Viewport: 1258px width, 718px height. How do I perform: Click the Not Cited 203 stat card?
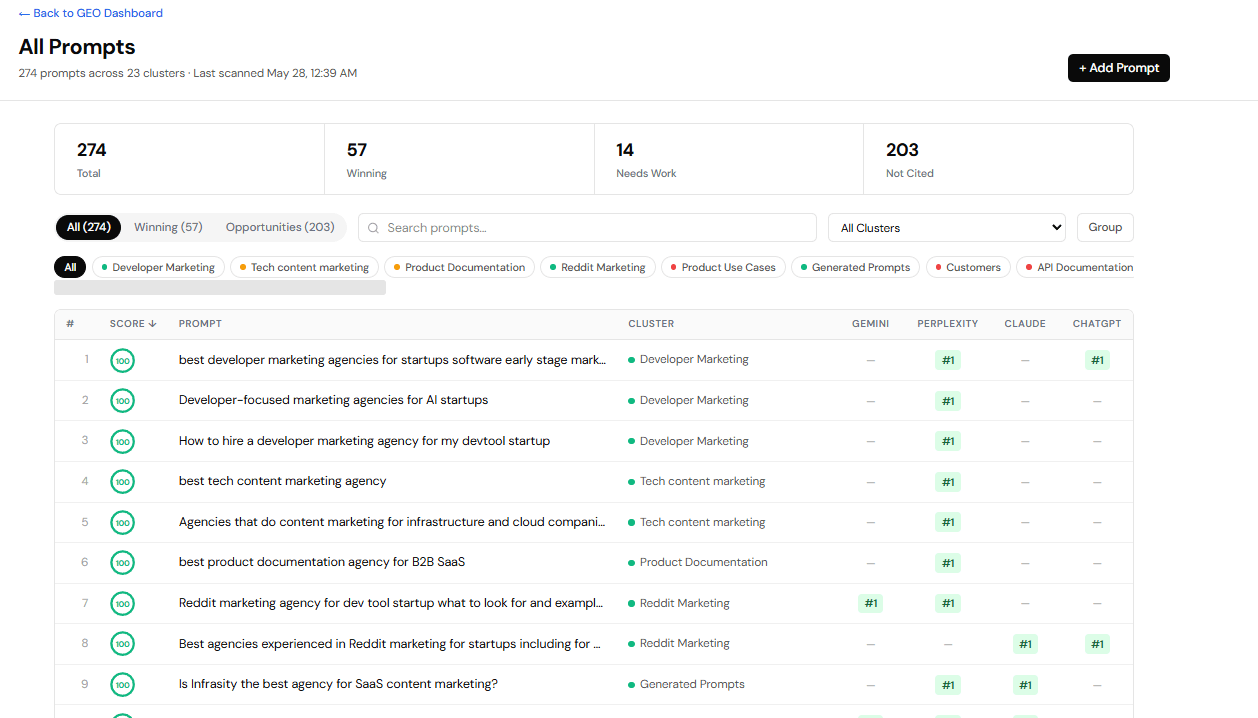998,159
